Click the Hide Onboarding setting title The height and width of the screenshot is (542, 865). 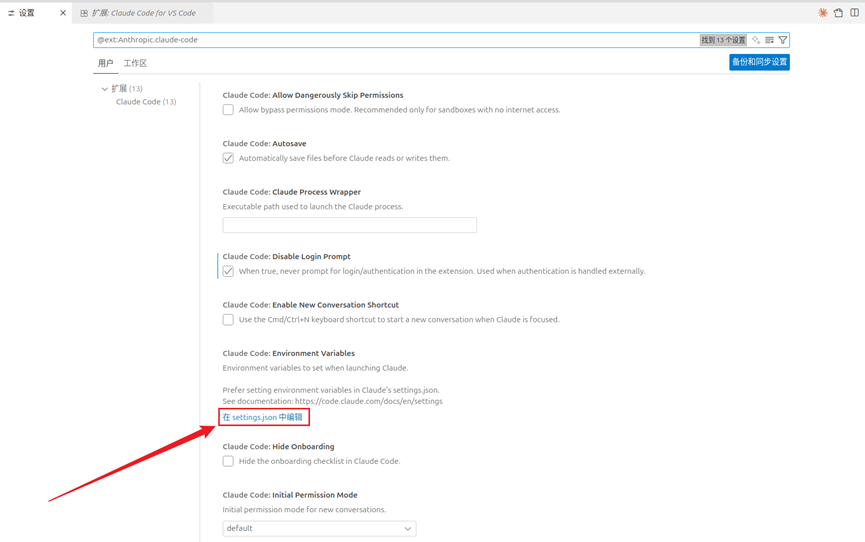tap(279, 447)
